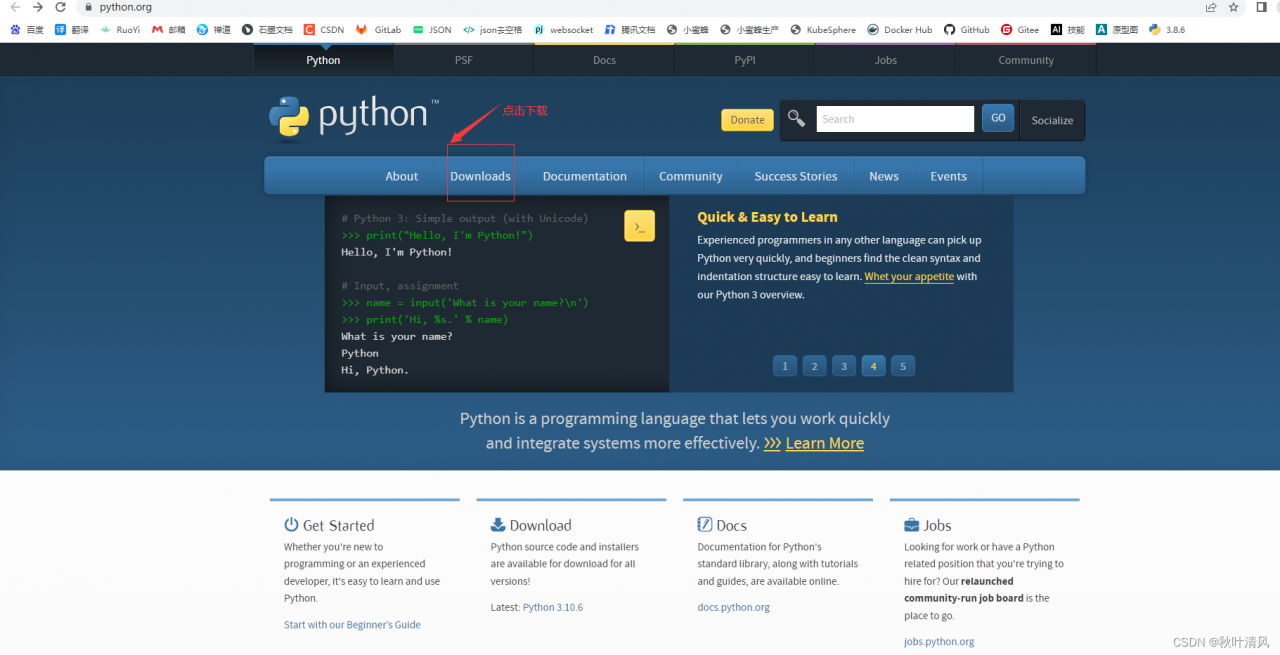The image size is (1280, 655).
Task: Focus the Search input field
Action: [x=895, y=119]
